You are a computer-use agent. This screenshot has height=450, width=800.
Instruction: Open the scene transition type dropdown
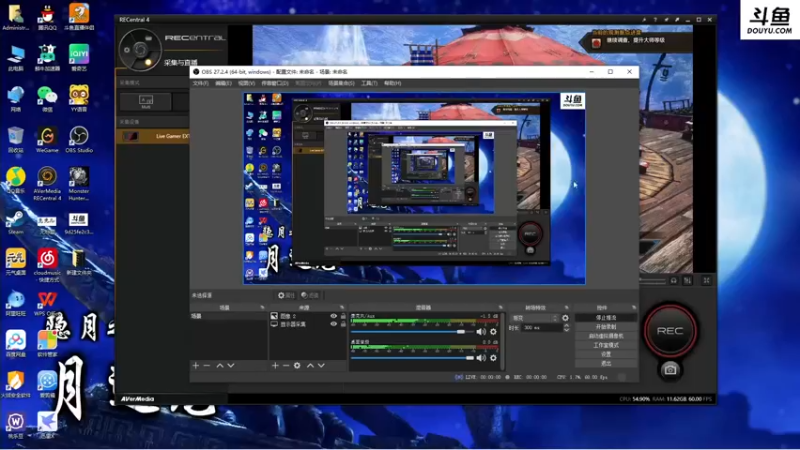534,318
